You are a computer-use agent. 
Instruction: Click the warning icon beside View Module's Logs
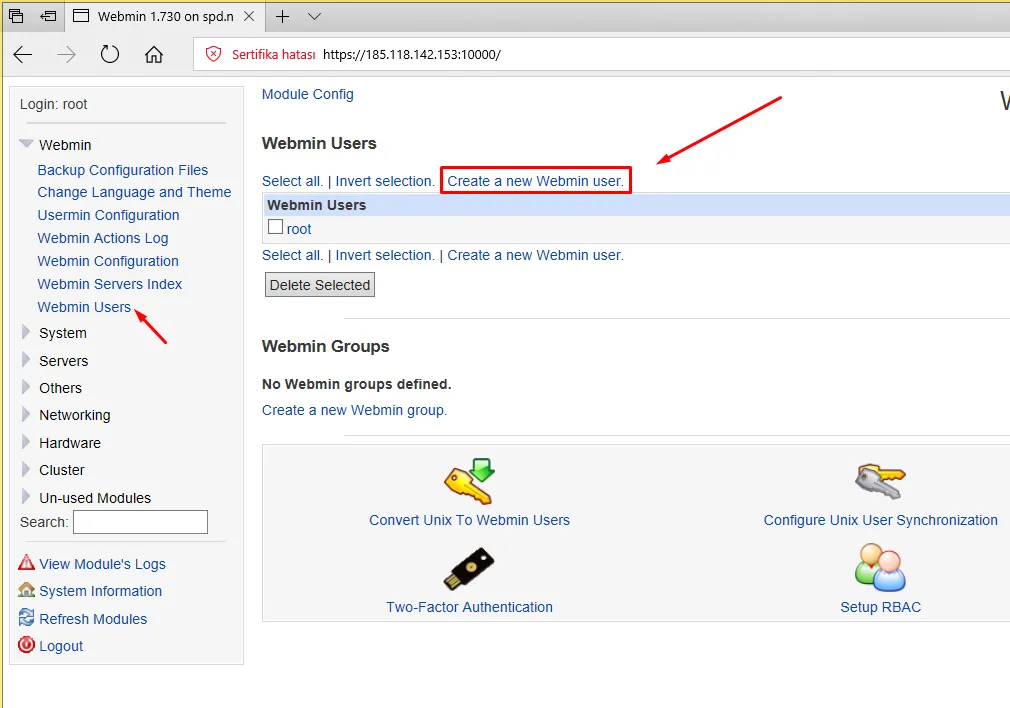click(x=26, y=563)
